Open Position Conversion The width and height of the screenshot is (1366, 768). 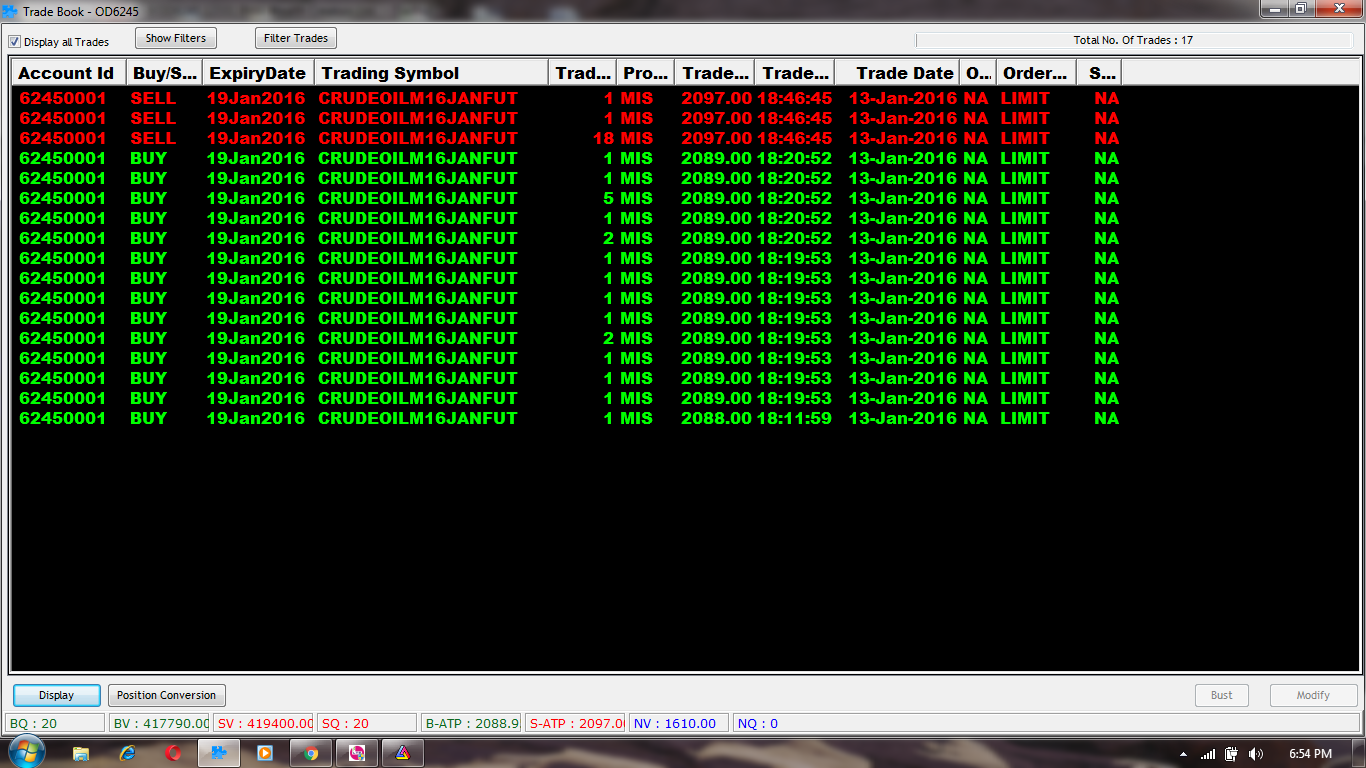pos(166,695)
